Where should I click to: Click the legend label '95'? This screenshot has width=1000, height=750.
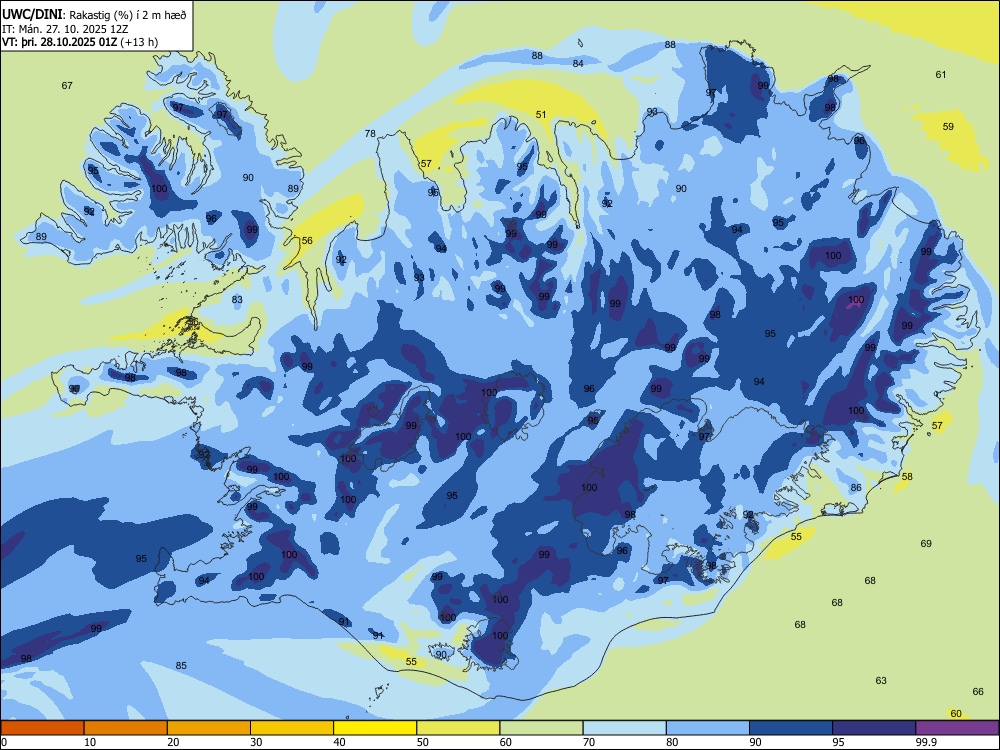tap(839, 742)
